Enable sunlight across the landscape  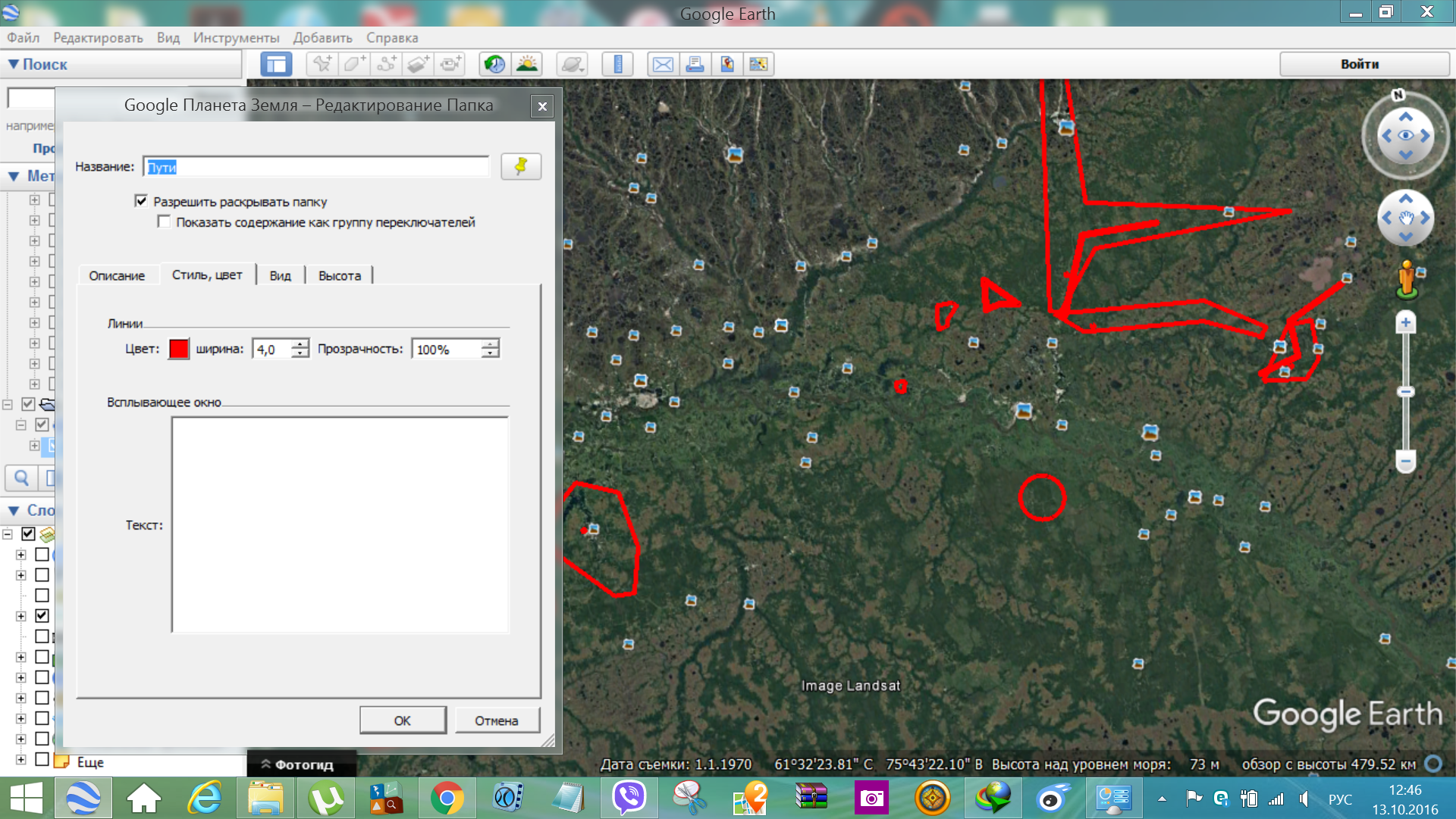click(526, 64)
